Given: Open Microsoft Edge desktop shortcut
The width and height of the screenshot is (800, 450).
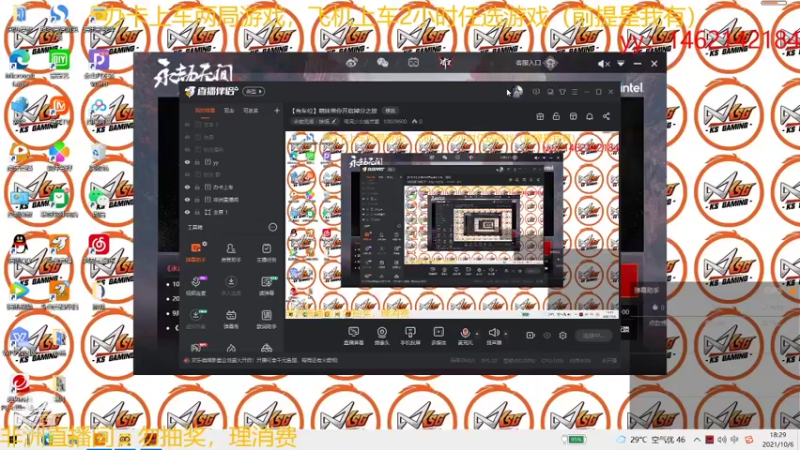Looking at the screenshot, I should pyautogui.click(x=19, y=66).
